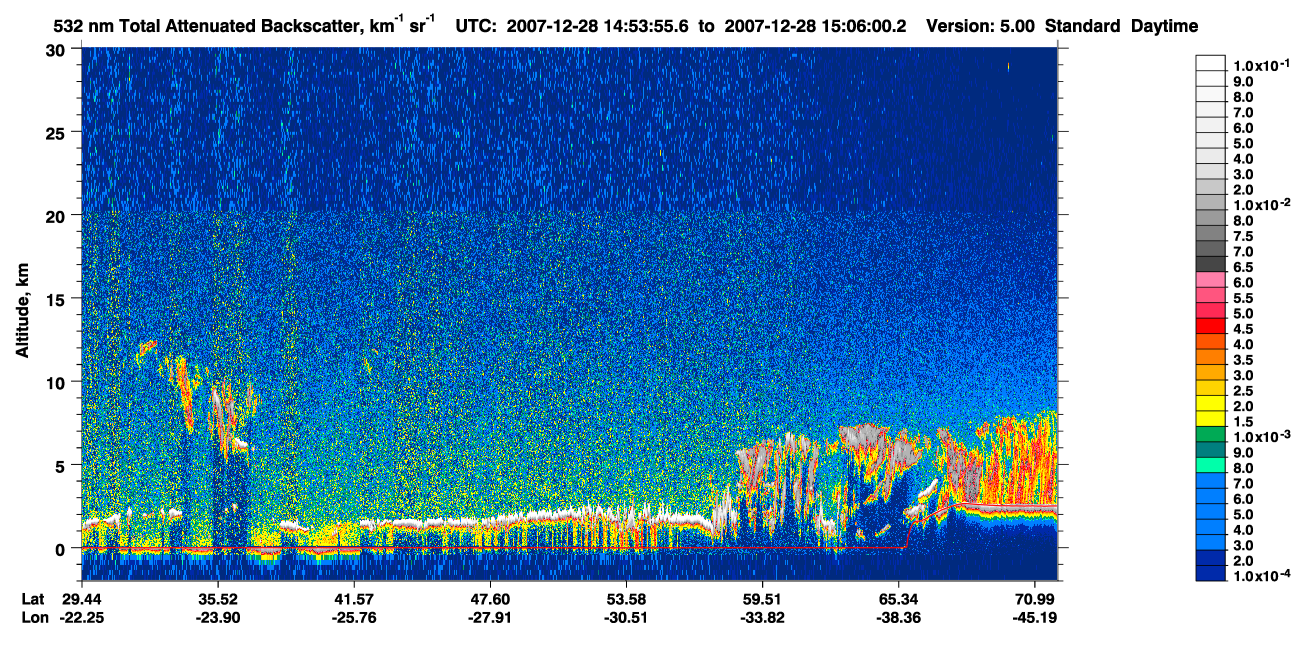Click longitude value '-38.36'

(x=897, y=617)
